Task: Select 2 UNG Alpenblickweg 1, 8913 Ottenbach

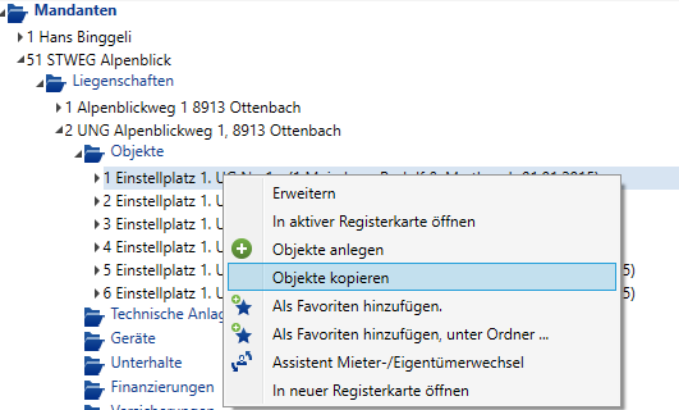Action: (x=203, y=130)
